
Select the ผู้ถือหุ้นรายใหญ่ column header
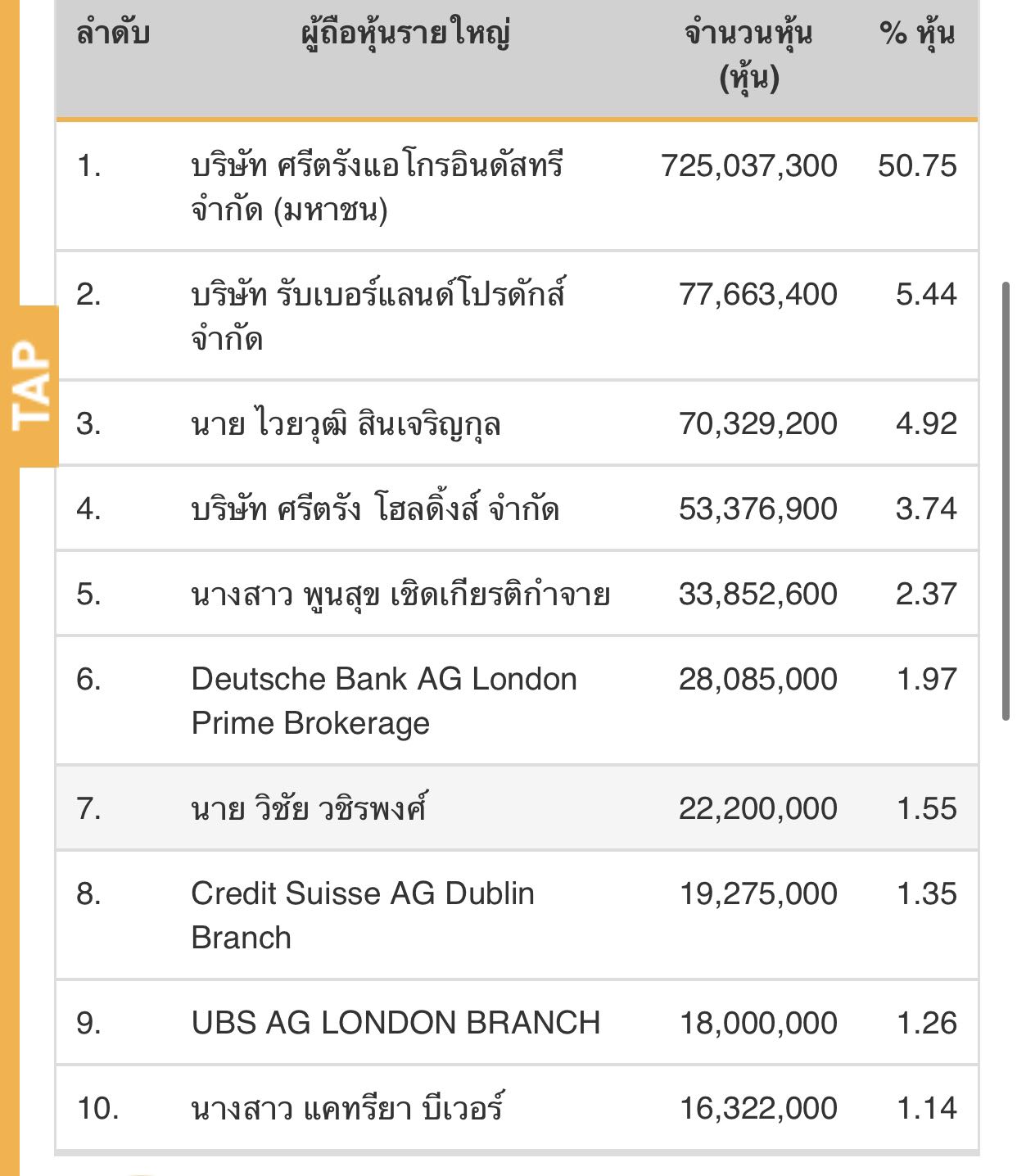[x=407, y=36]
